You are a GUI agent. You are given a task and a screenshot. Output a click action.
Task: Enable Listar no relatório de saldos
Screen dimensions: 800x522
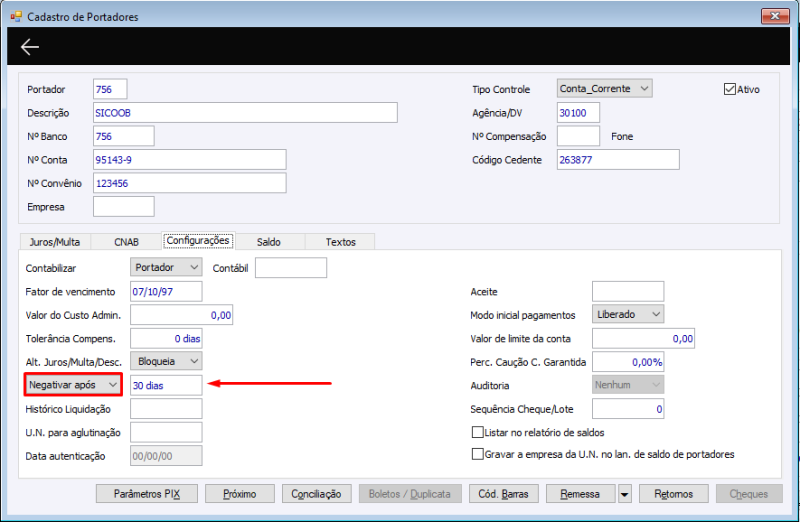tap(478, 432)
